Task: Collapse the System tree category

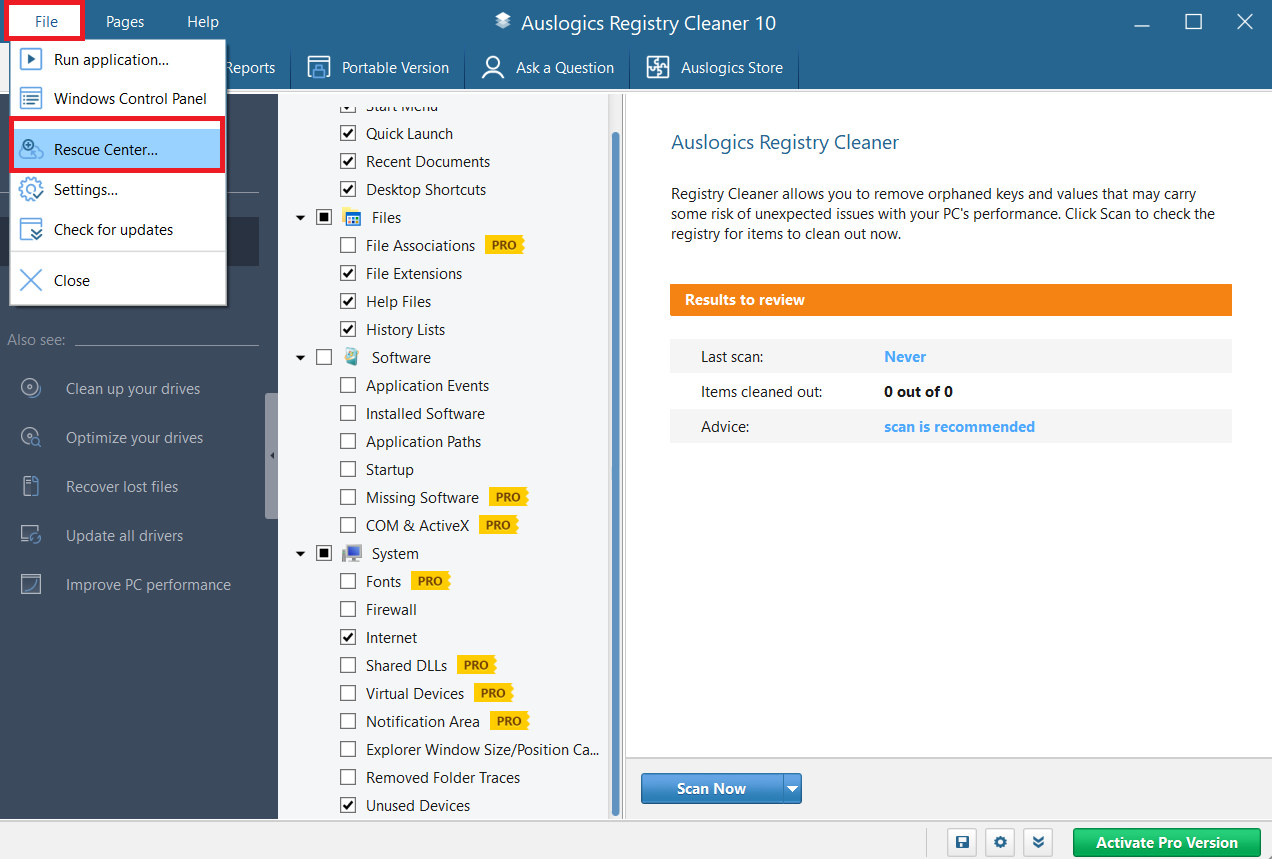Action: coord(301,554)
